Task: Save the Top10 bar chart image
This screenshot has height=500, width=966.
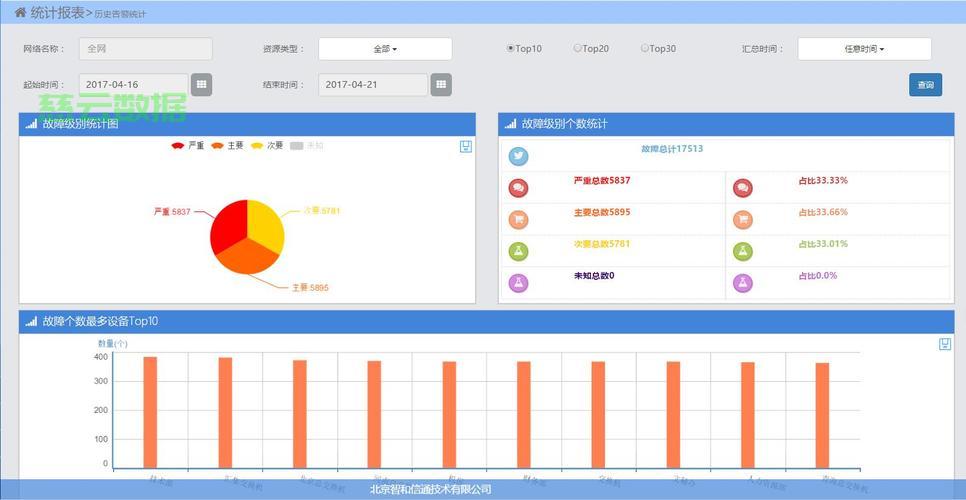Action: coord(945,344)
